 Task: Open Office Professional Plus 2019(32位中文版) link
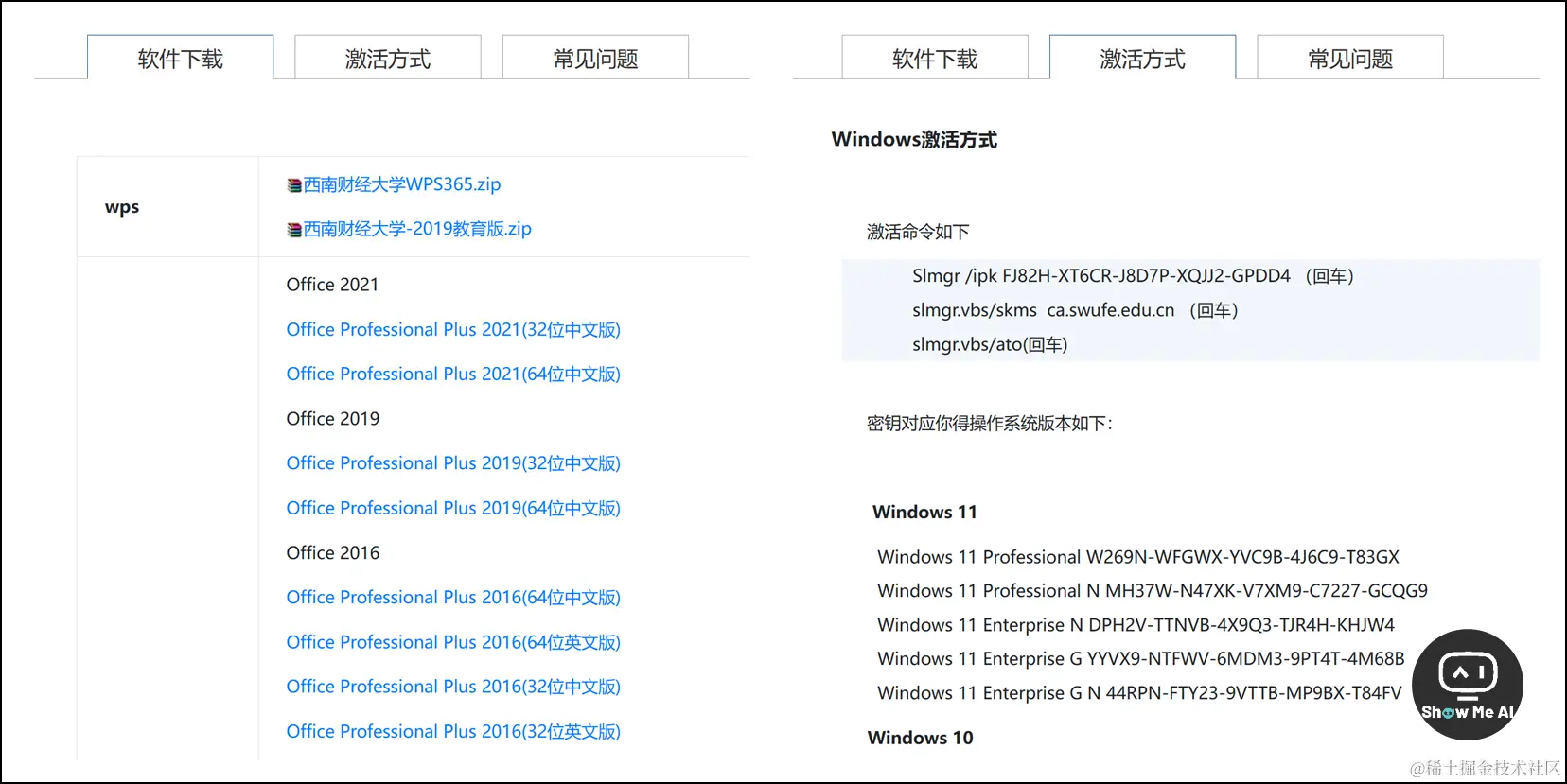[453, 462]
